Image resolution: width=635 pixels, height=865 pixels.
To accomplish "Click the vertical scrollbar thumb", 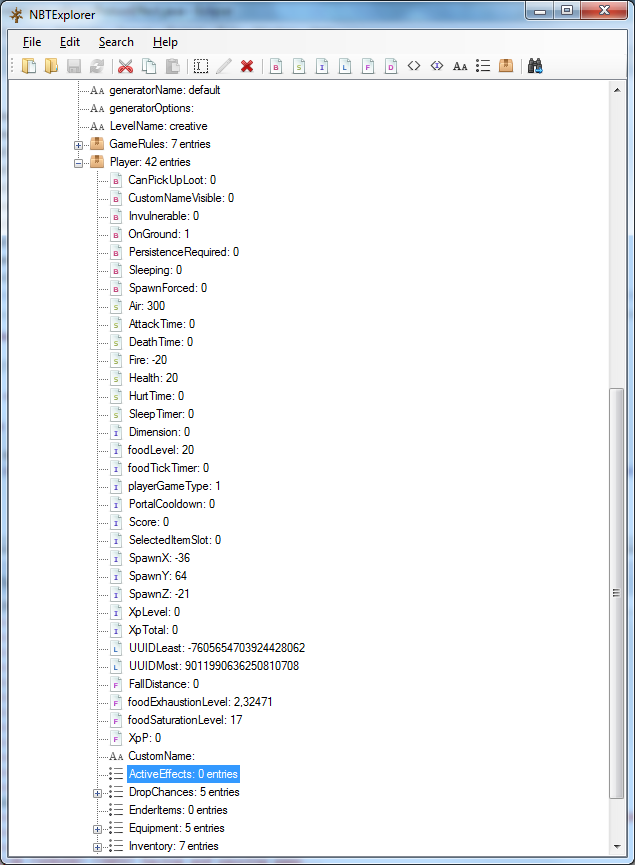I will (x=616, y=594).
